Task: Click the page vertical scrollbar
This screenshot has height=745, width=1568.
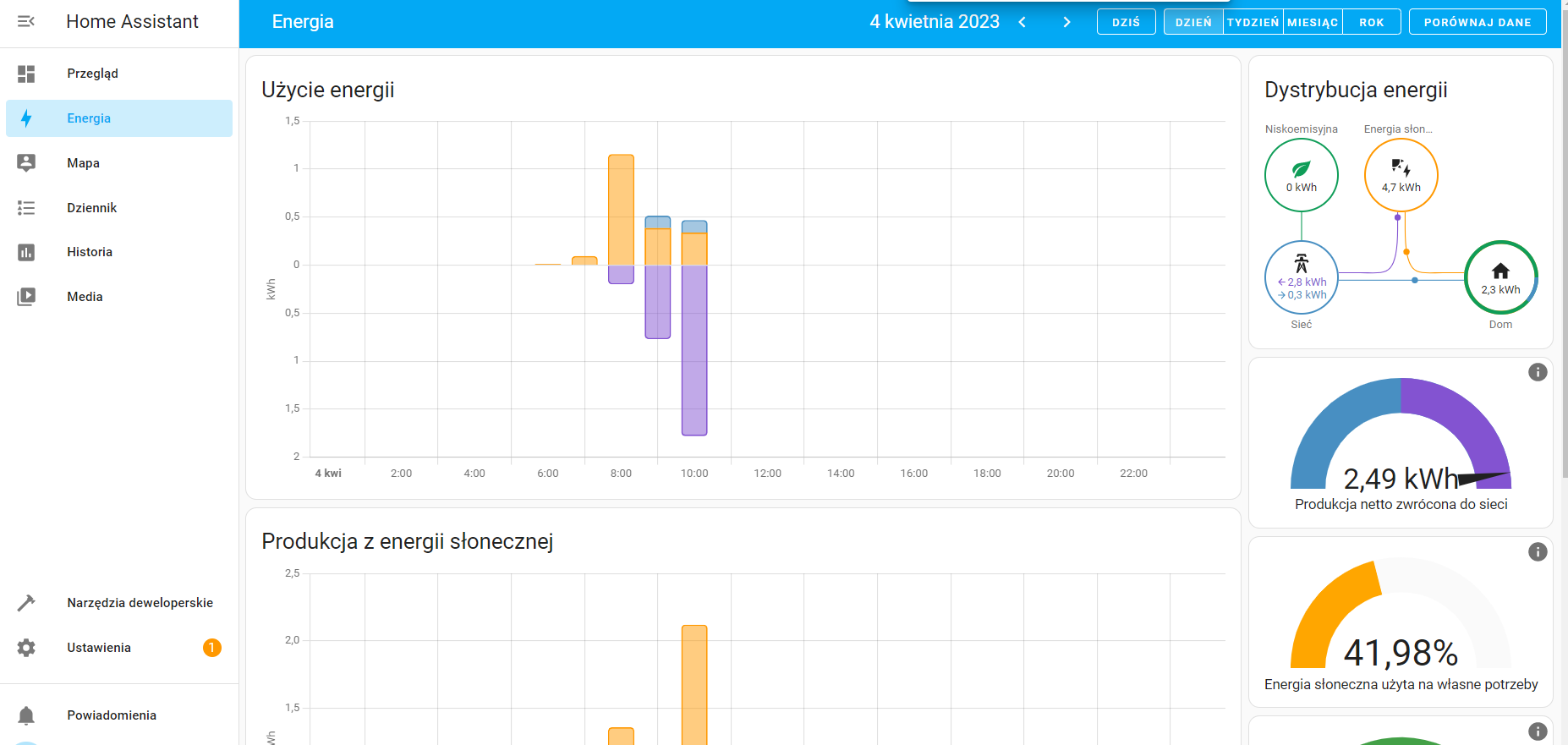Action: click(x=1563, y=245)
